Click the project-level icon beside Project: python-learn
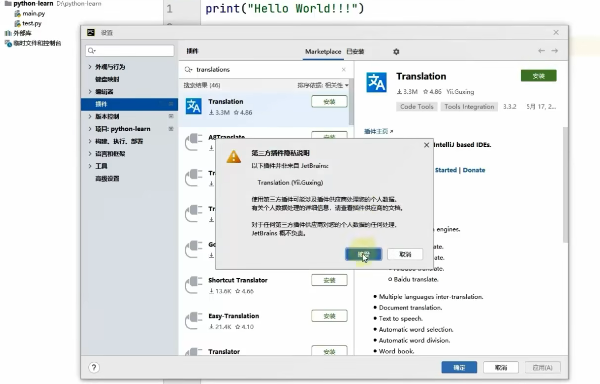Viewport: 600px width, 384px height. pyautogui.click(x=171, y=129)
